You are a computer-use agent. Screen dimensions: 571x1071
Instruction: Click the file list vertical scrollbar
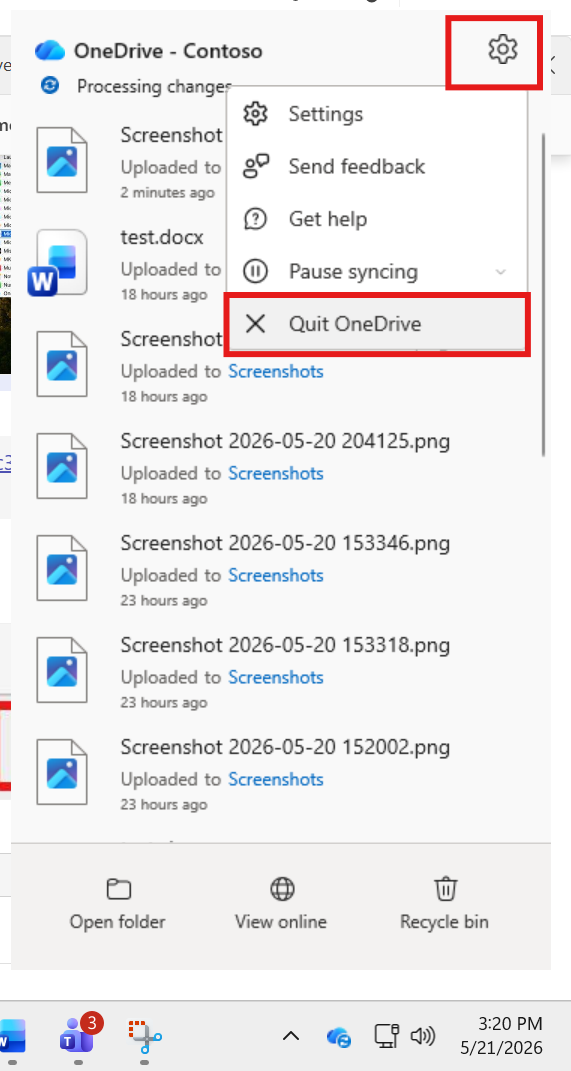(543, 294)
